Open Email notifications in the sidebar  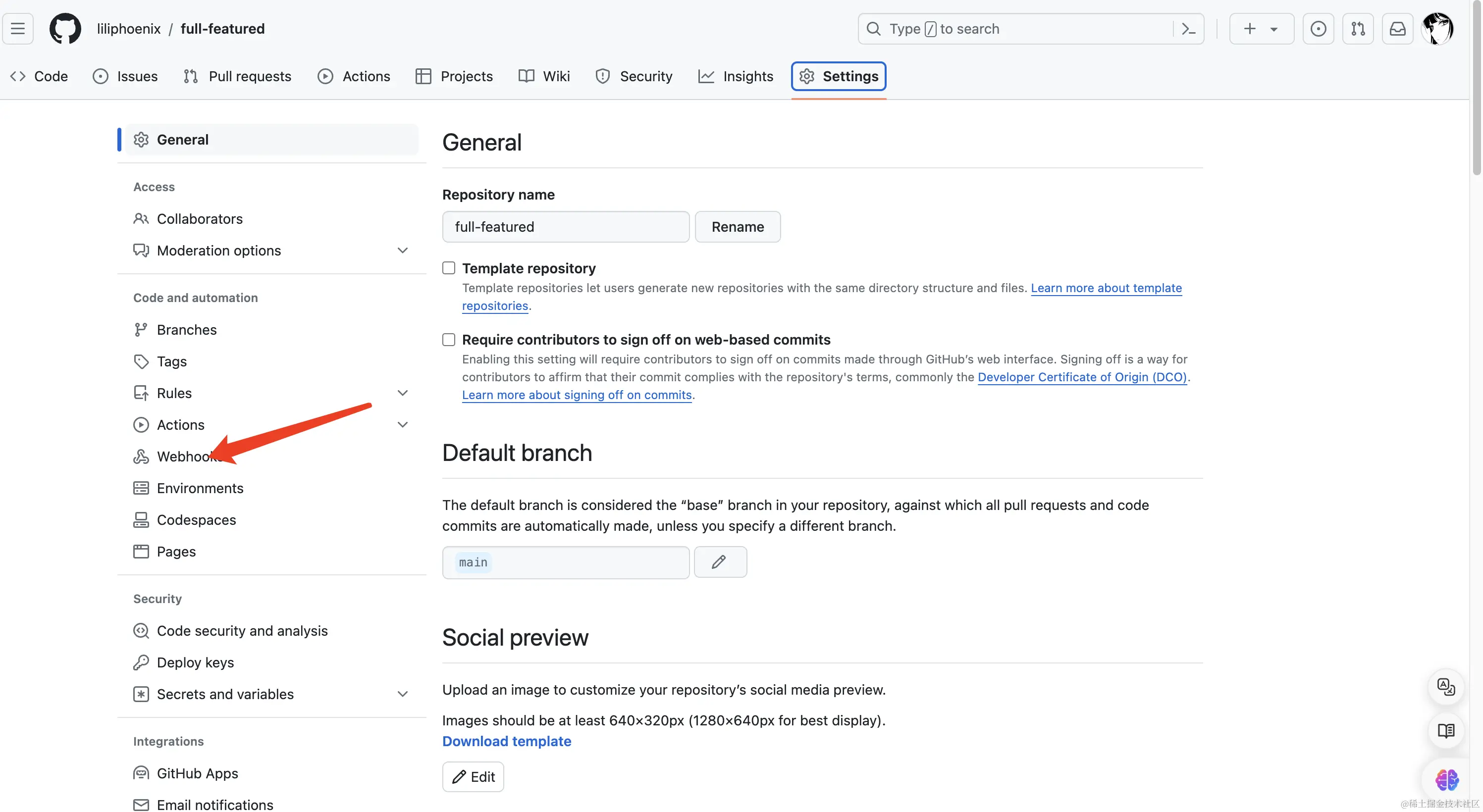tap(271, 805)
